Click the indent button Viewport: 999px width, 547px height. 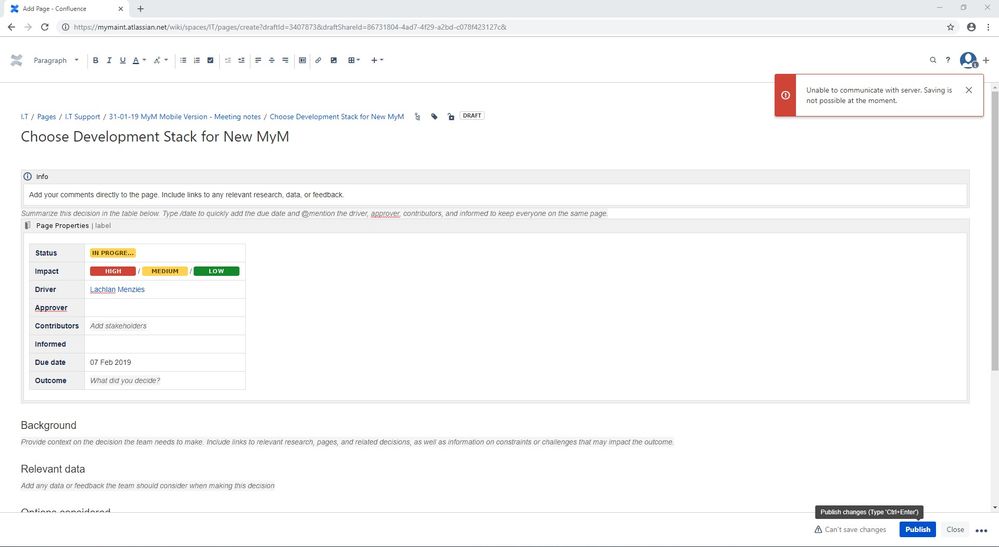point(241,60)
